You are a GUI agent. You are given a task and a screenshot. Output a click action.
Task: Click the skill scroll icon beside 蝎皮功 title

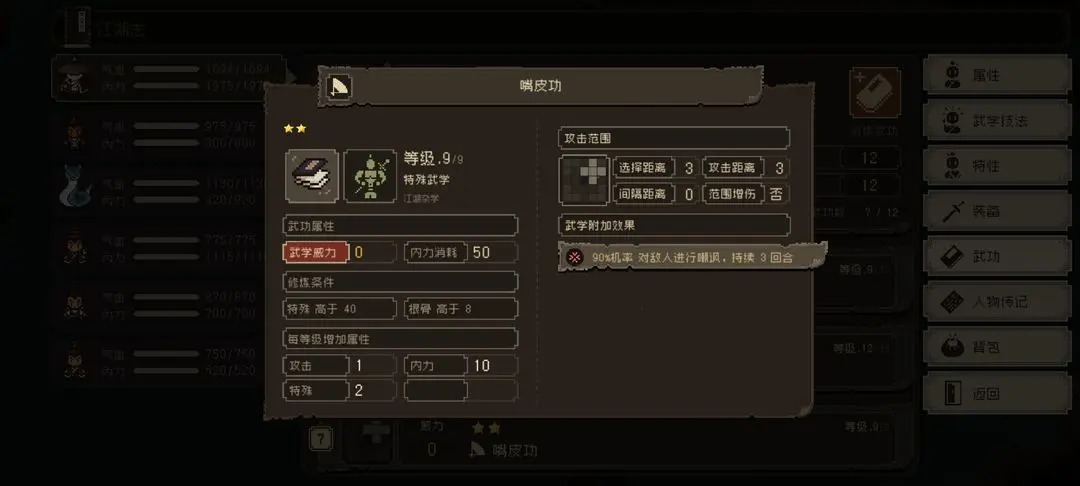pos(339,87)
